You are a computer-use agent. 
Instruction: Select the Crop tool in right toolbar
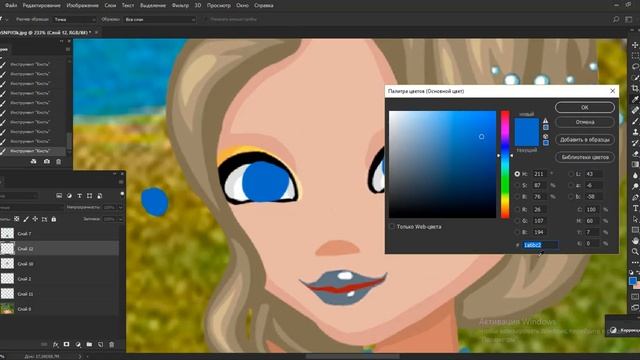pyautogui.click(x=635, y=88)
